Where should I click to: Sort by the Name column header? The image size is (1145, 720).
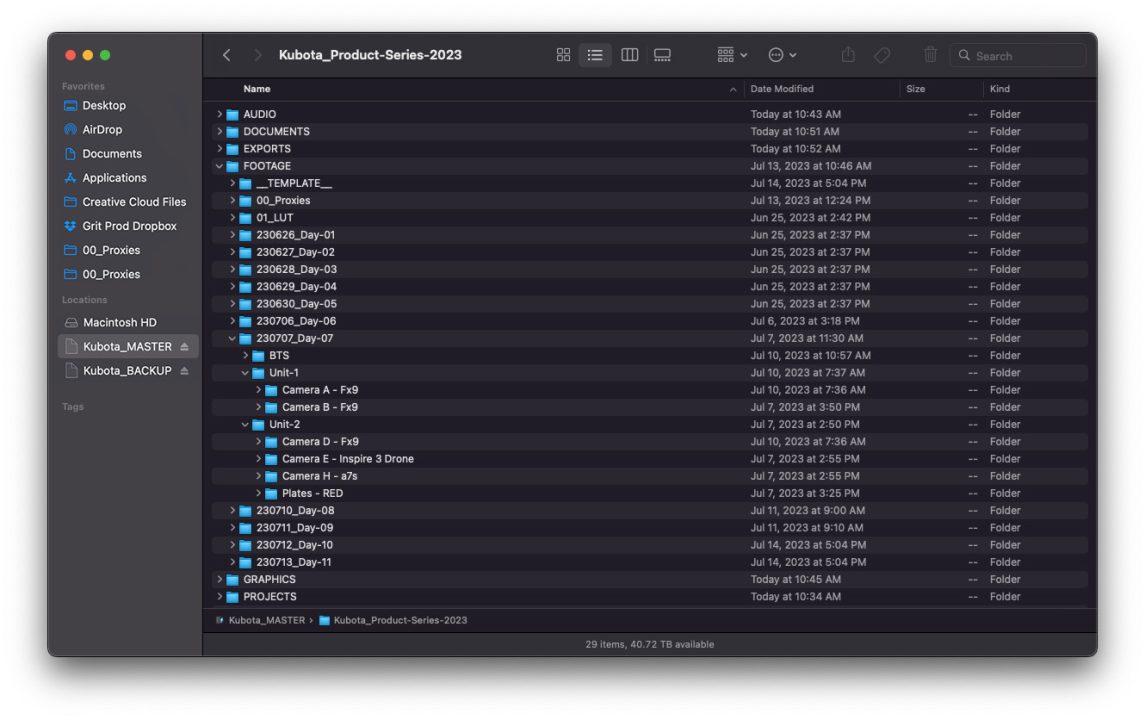pyautogui.click(x=256, y=88)
